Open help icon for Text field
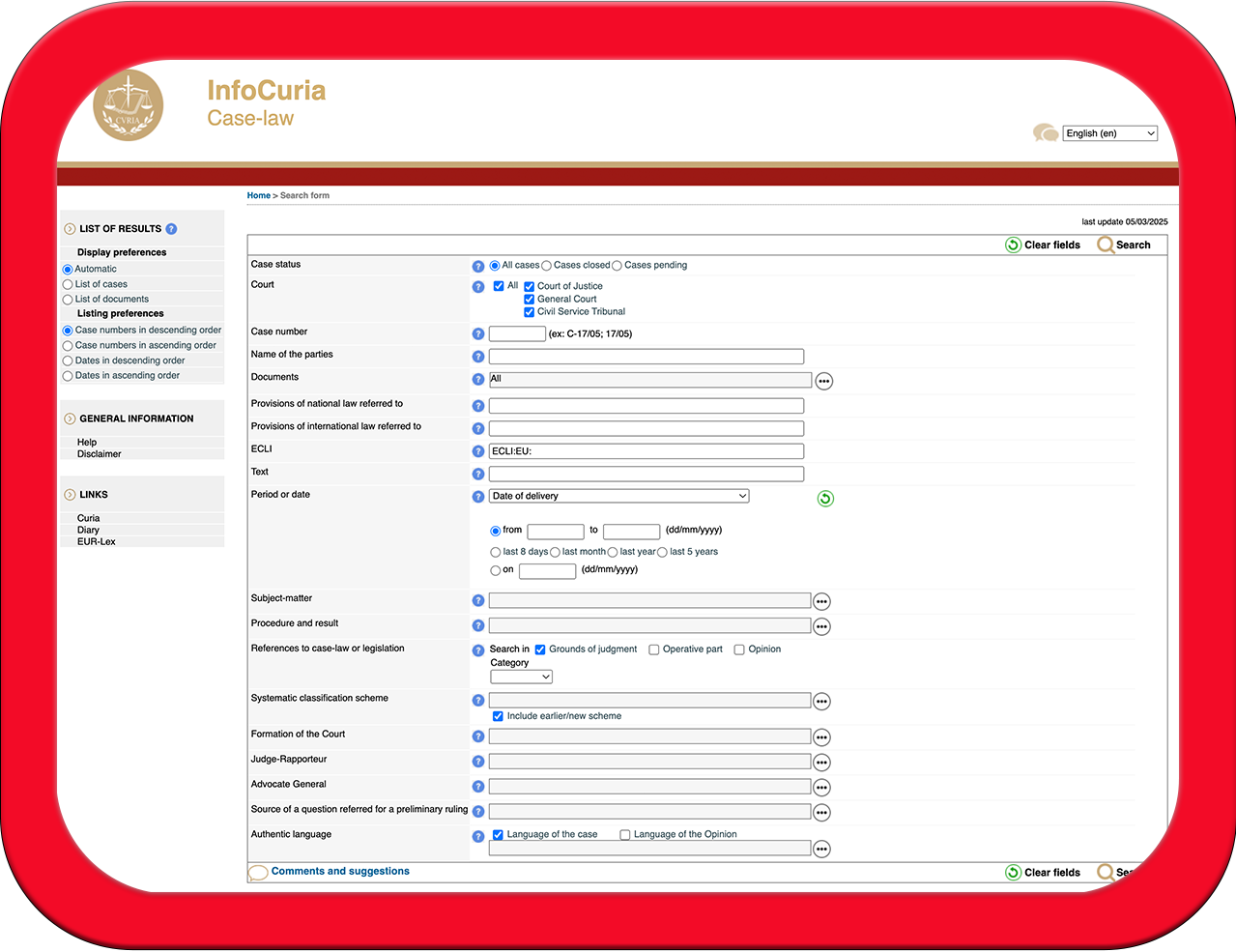This screenshot has height=952, width=1236. coord(477,474)
